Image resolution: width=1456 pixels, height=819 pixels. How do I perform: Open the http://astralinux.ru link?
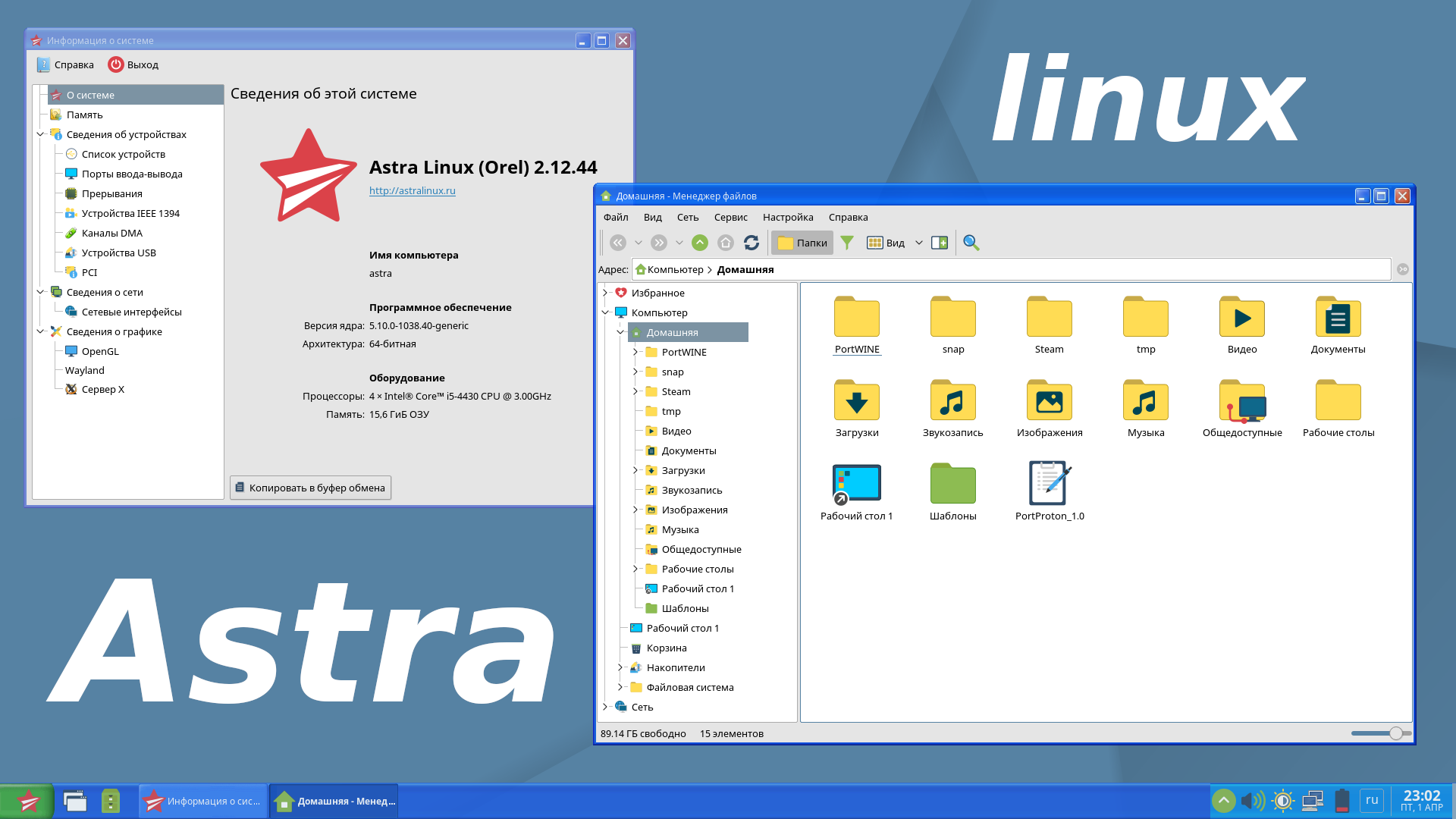pos(412,190)
